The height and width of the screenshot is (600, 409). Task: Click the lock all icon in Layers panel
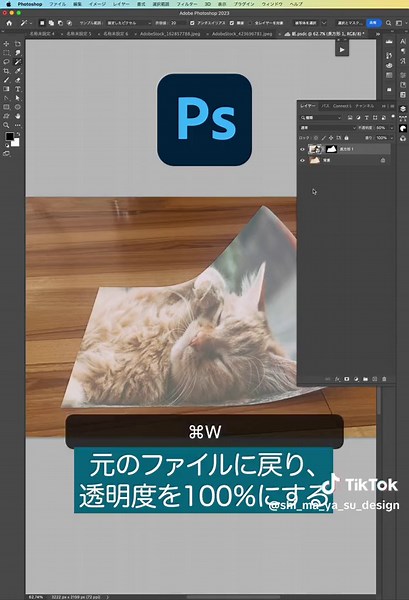coord(347,138)
